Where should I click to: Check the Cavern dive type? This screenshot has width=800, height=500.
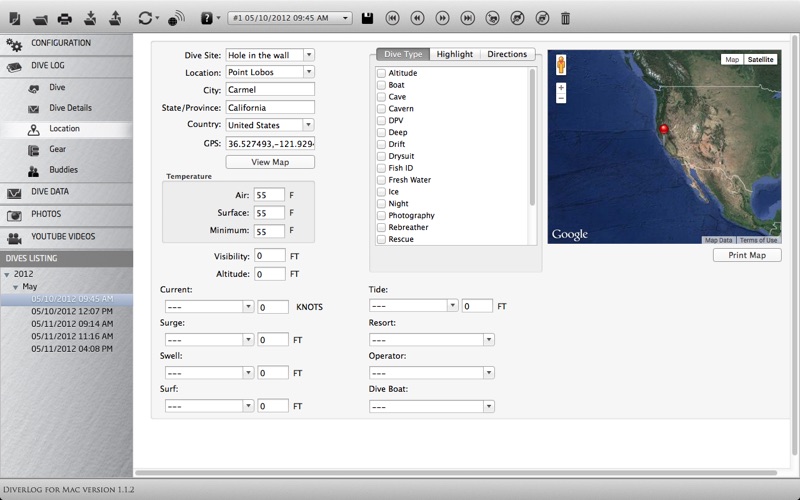pyautogui.click(x=381, y=109)
